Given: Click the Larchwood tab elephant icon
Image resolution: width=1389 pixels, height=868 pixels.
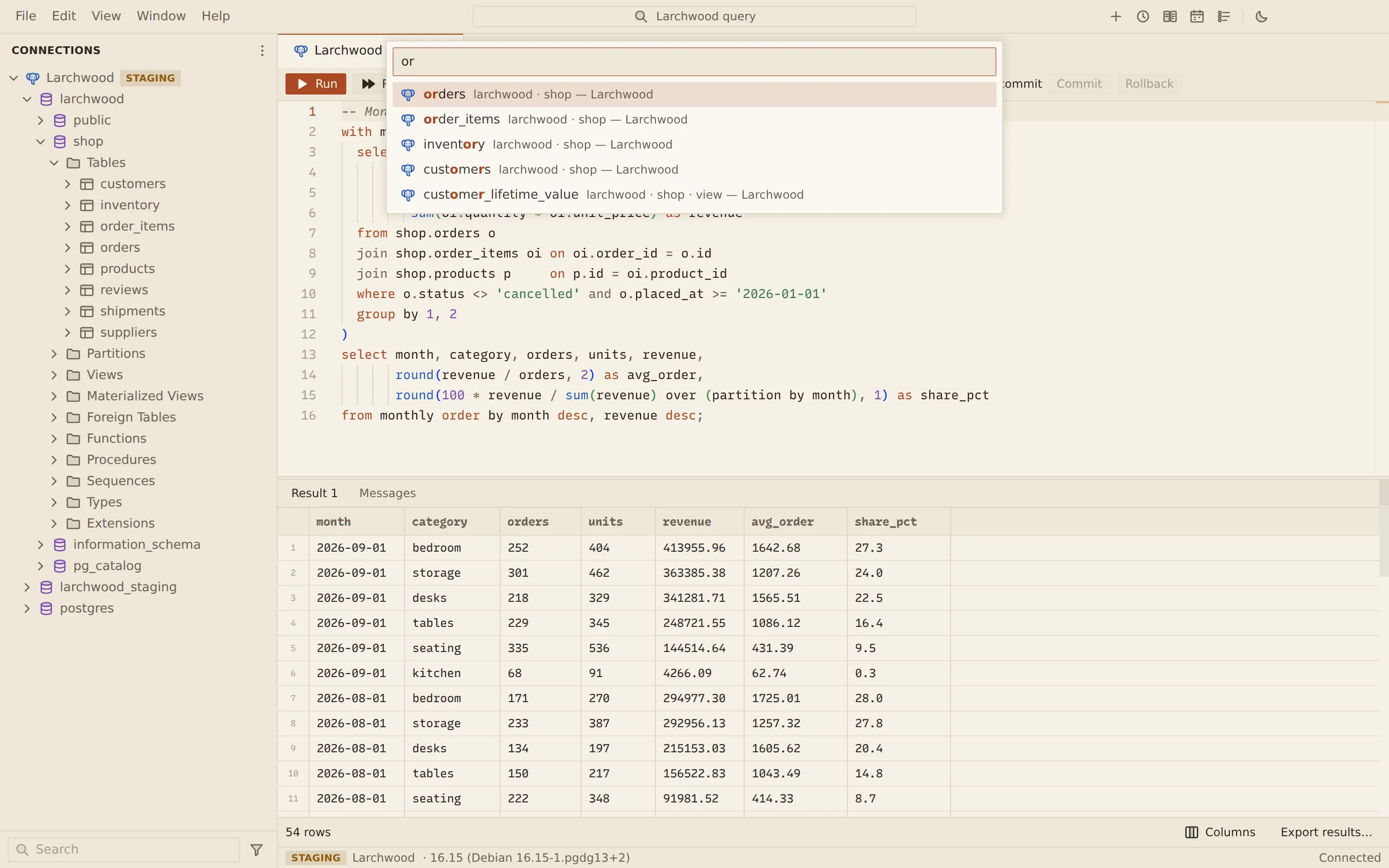Looking at the screenshot, I should click(301, 51).
